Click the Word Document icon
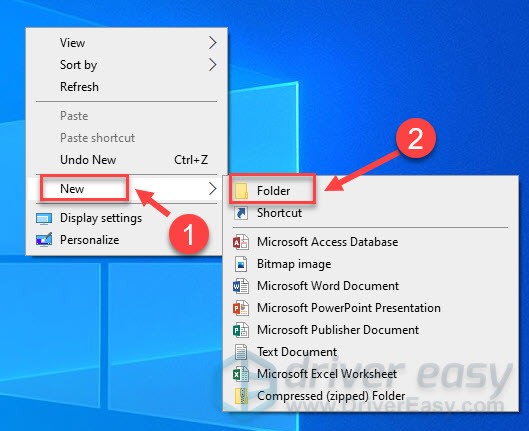Image resolution: width=529 pixels, height=431 pixels. pos(241,286)
